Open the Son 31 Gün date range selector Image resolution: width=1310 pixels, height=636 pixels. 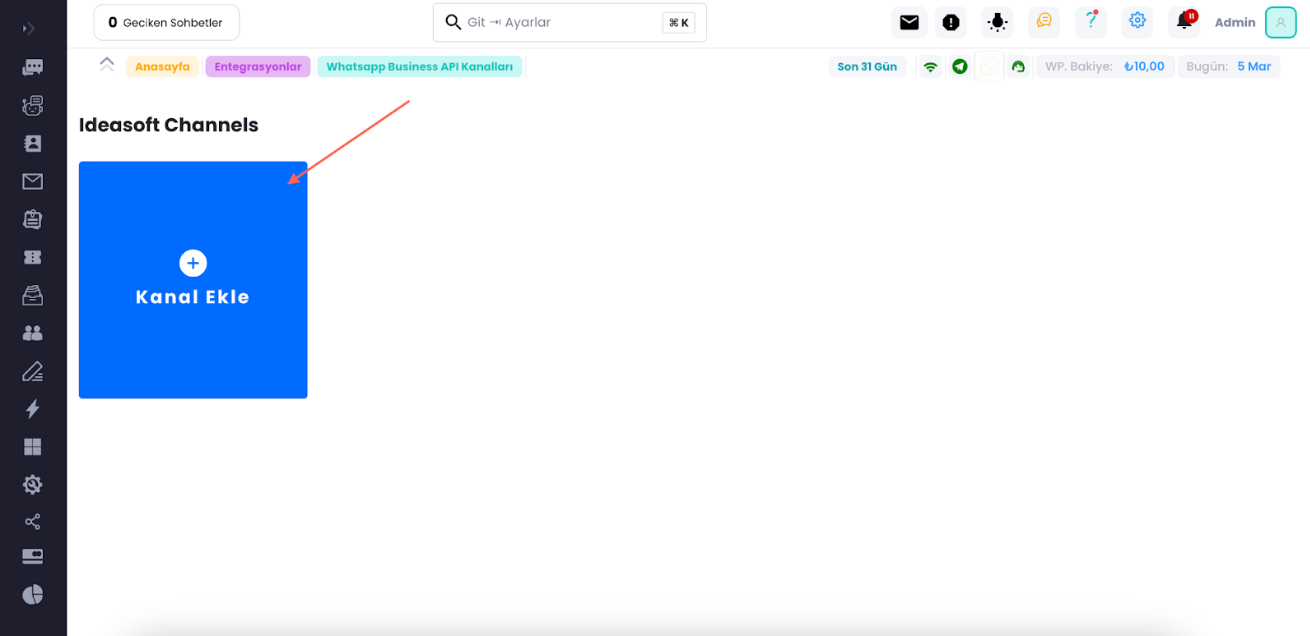pos(867,67)
